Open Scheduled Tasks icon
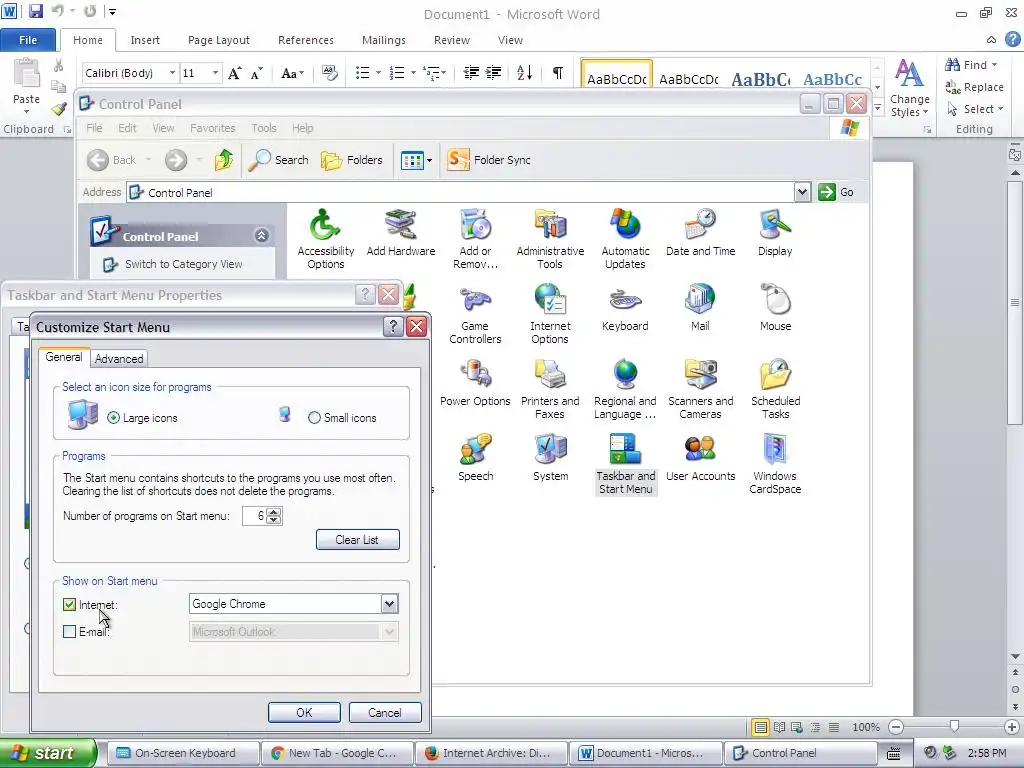 point(775,389)
